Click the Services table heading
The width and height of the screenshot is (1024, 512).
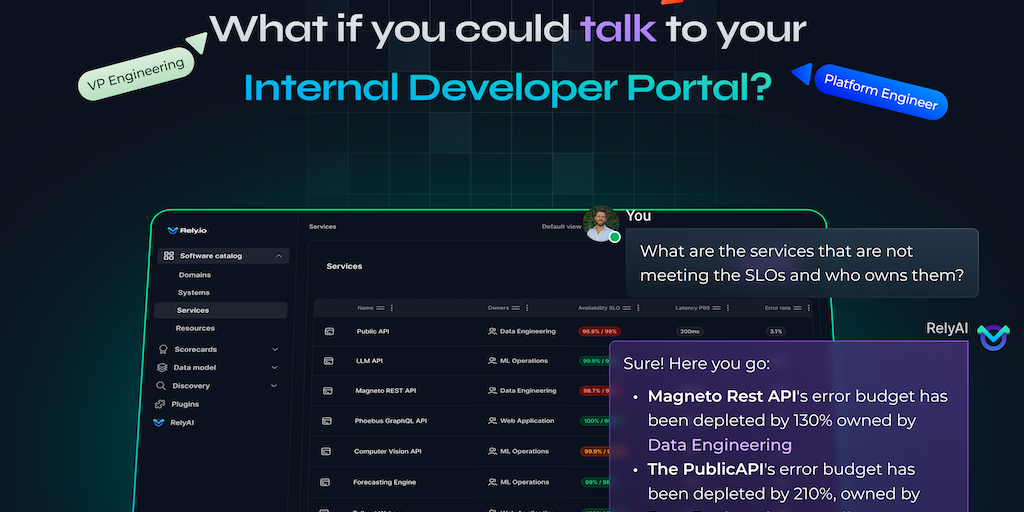pyautogui.click(x=344, y=266)
